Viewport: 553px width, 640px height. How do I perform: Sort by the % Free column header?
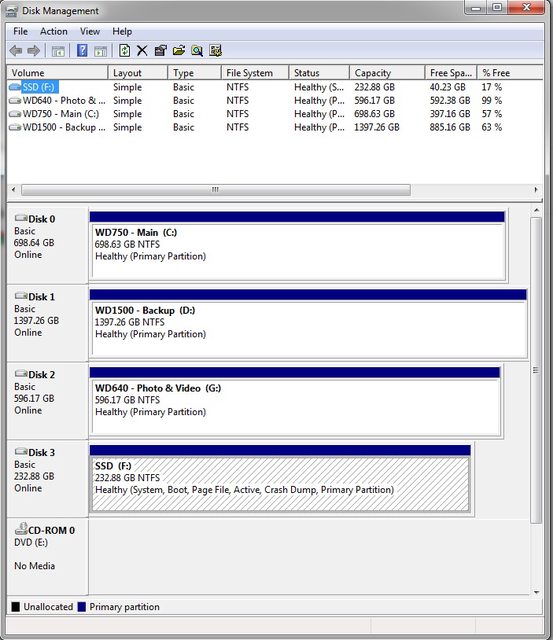click(x=510, y=73)
